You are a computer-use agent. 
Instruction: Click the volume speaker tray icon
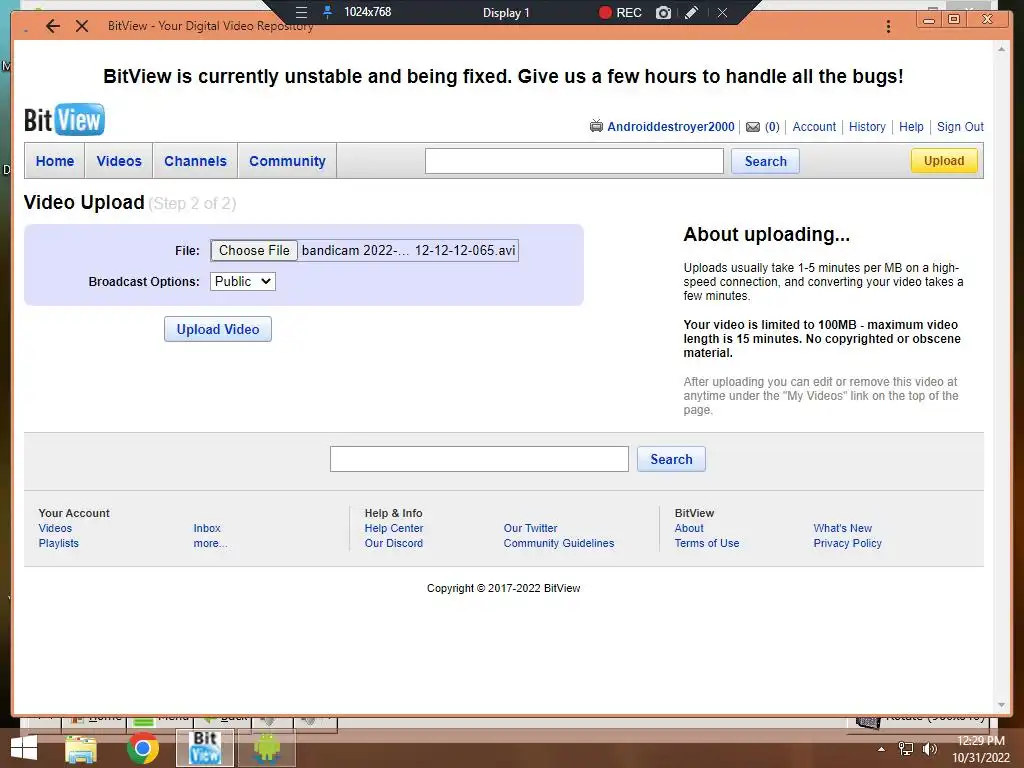click(x=929, y=749)
